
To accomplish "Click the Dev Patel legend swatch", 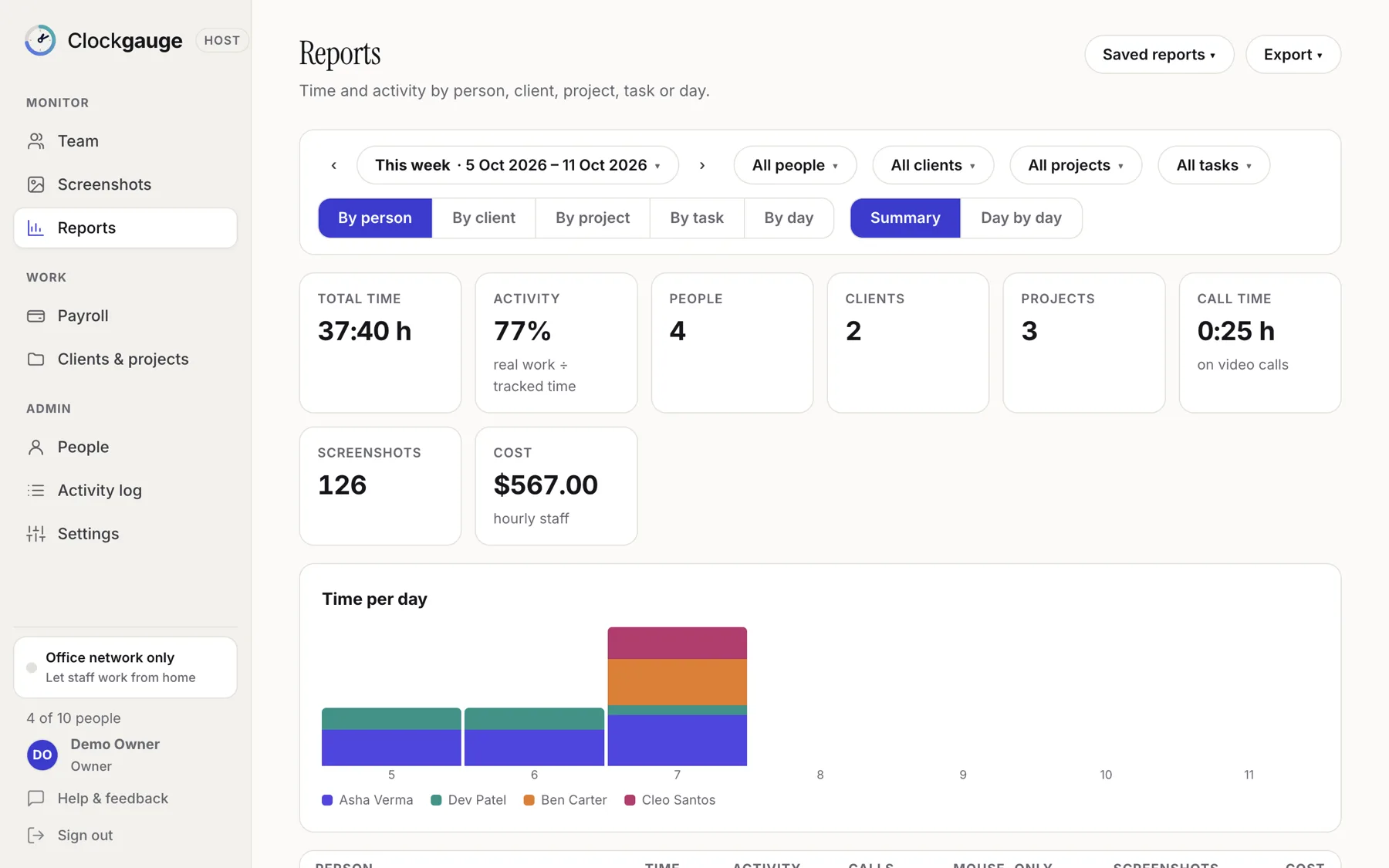I will click(436, 800).
